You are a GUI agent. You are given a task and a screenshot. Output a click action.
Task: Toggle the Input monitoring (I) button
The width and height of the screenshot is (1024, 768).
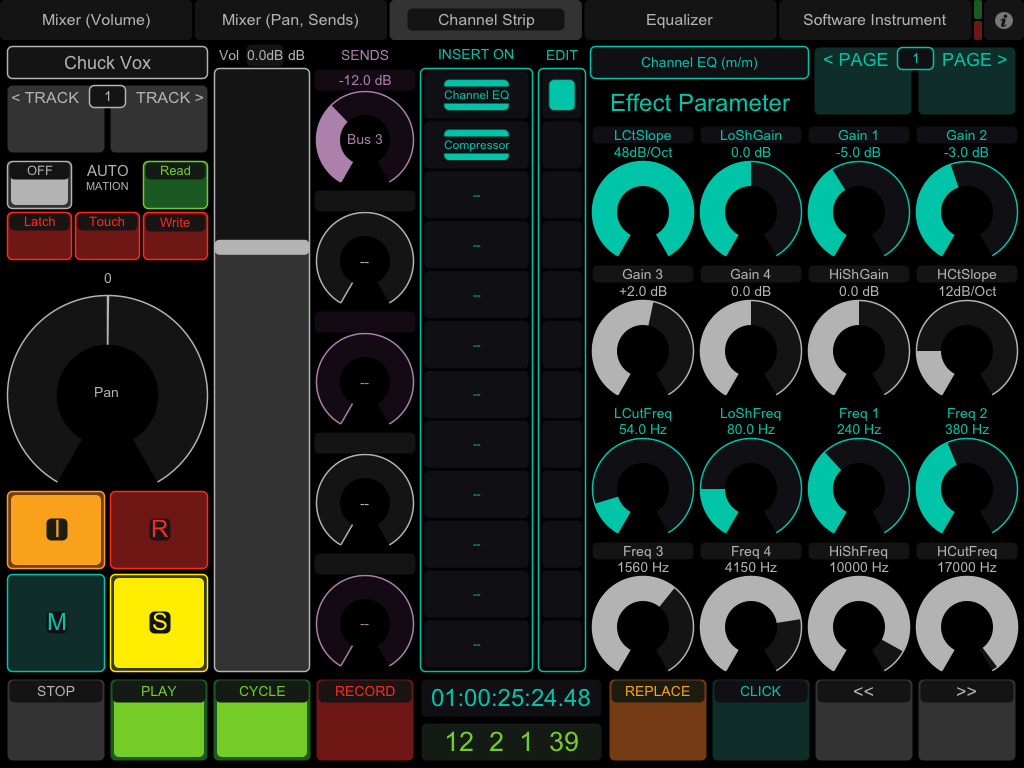56,529
